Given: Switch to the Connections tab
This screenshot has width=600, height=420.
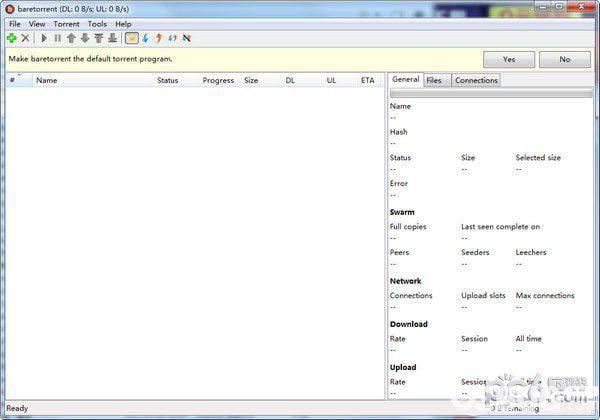Looking at the screenshot, I should pos(476,80).
